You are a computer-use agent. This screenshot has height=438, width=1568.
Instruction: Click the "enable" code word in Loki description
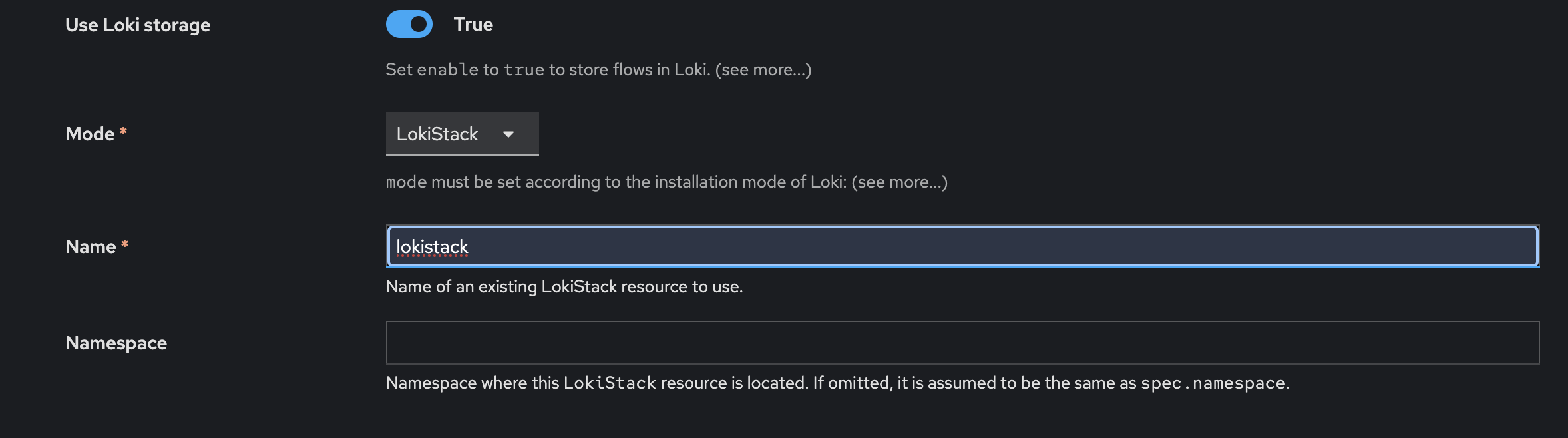click(x=447, y=70)
